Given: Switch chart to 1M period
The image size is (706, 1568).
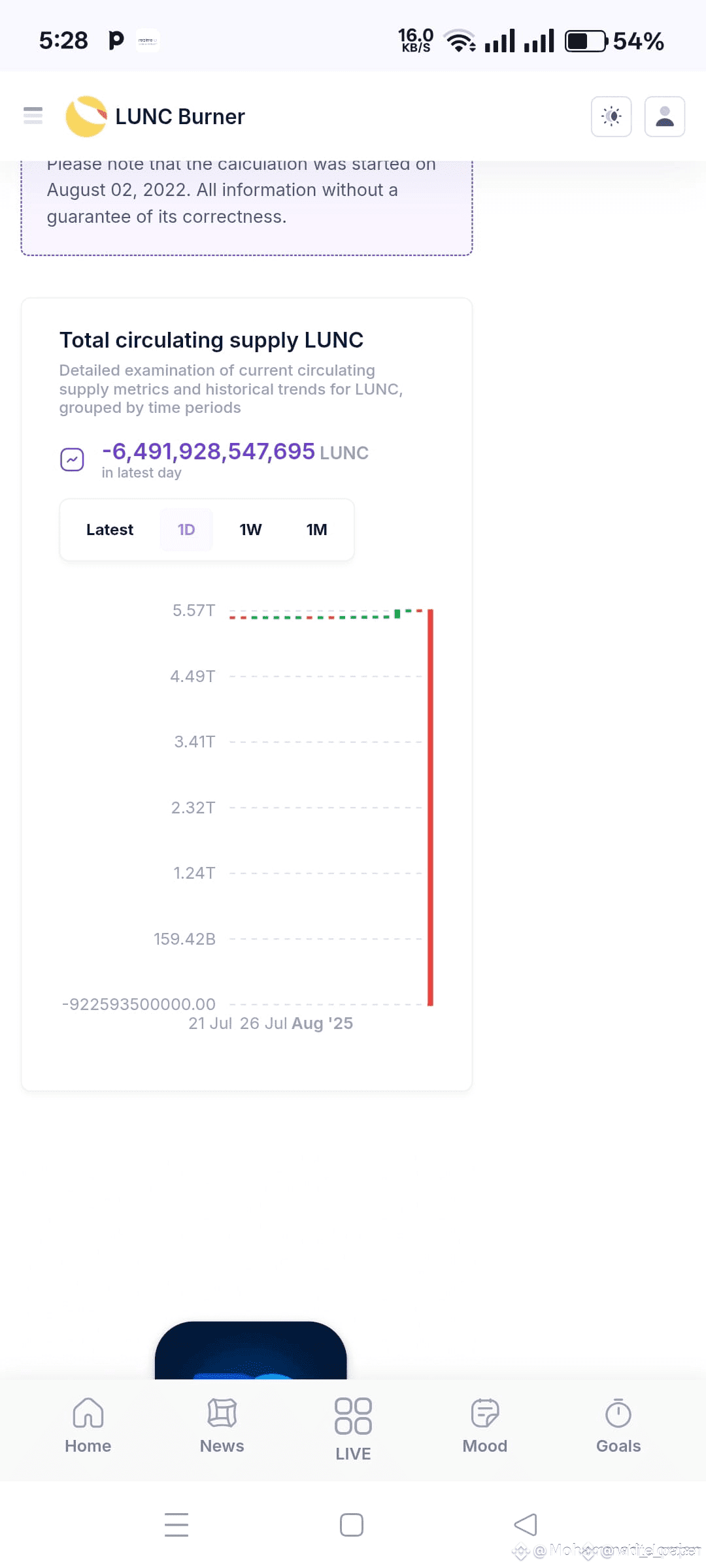Looking at the screenshot, I should (x=316, y=530).
